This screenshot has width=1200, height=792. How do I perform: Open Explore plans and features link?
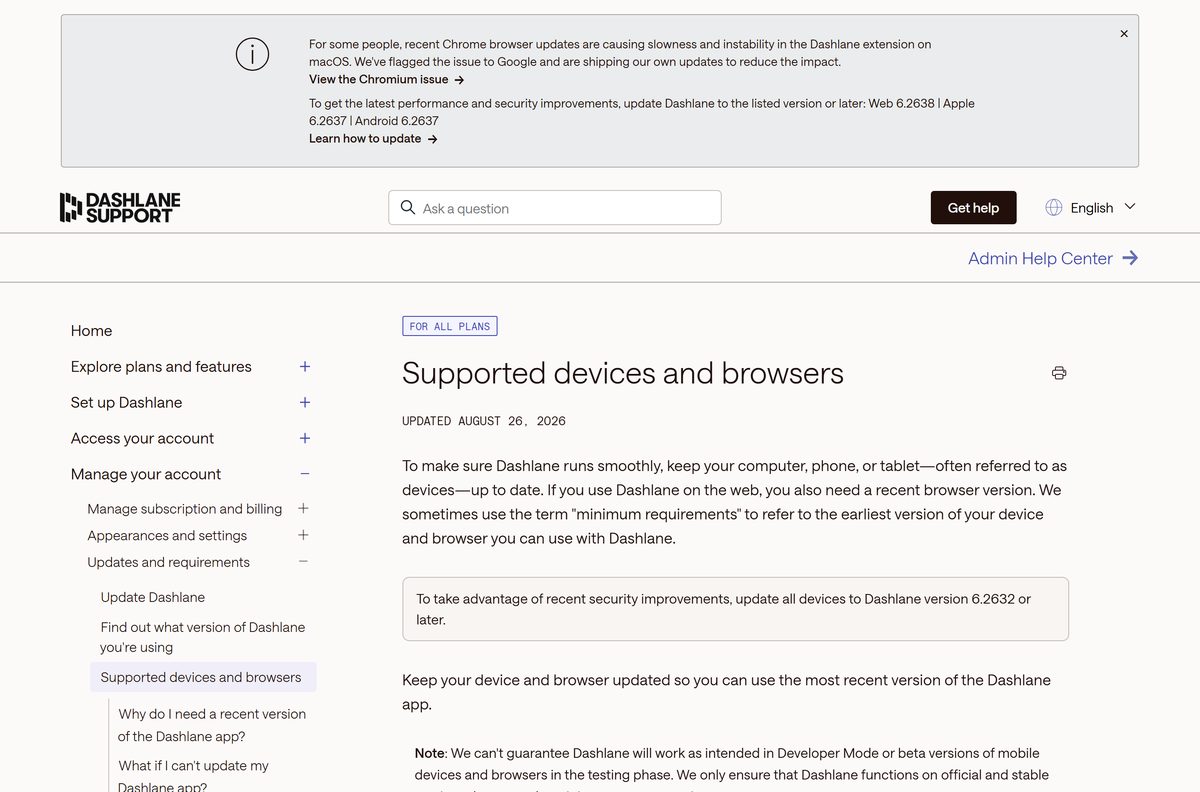coord(161,367)
